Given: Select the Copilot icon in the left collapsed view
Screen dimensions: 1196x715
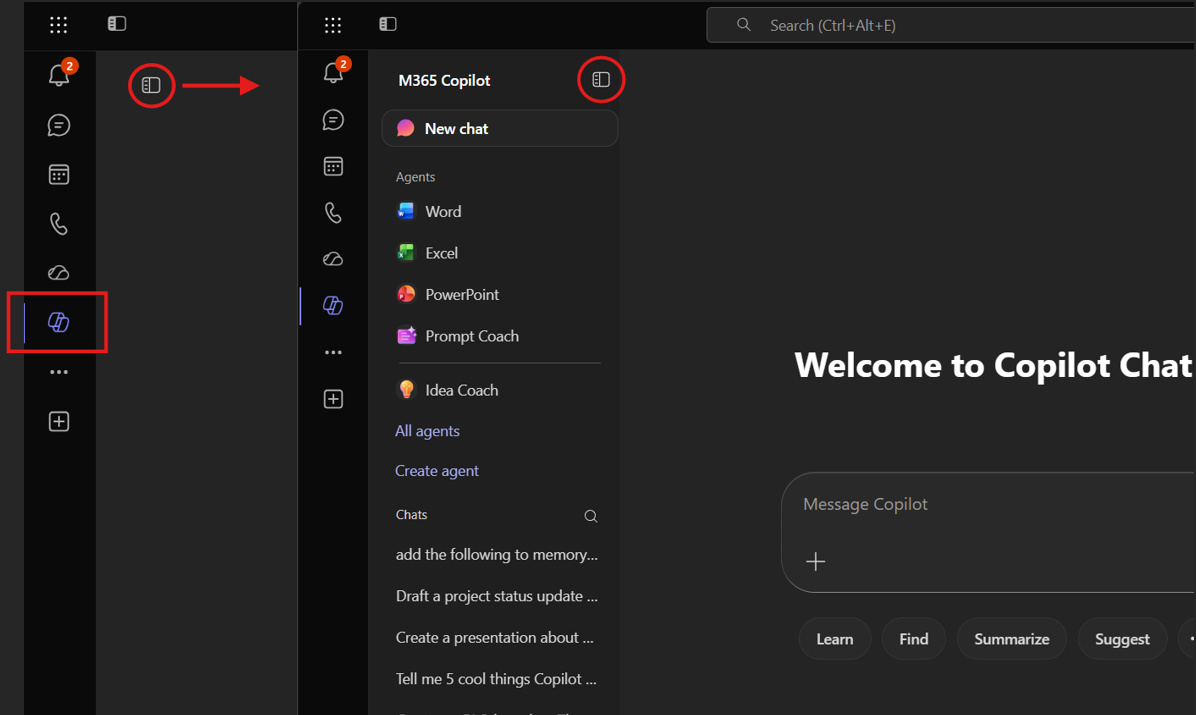Looking at the screenshot, I should [x=59, y=322].
